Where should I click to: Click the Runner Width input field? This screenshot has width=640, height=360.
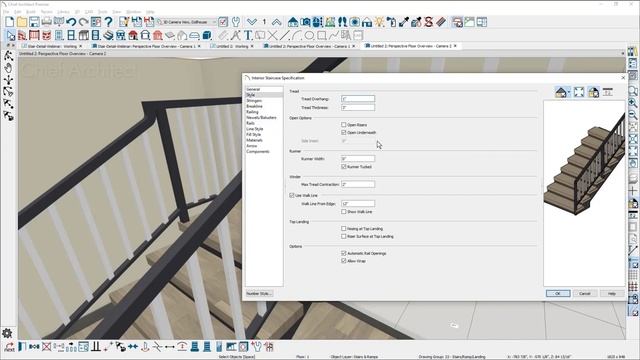click(x=358, y=158)
